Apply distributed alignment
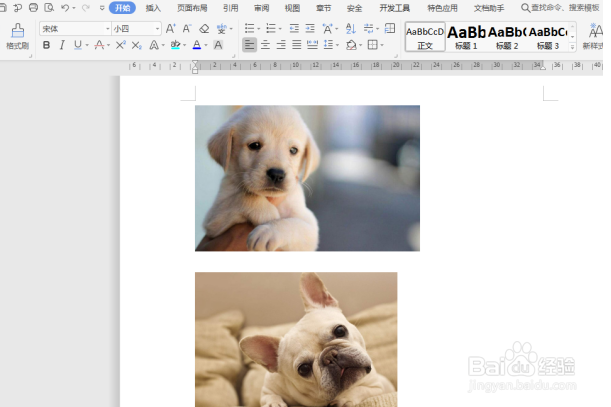This screenshot has height=407, width=611. pyautogui.click(x=313, y=45)
